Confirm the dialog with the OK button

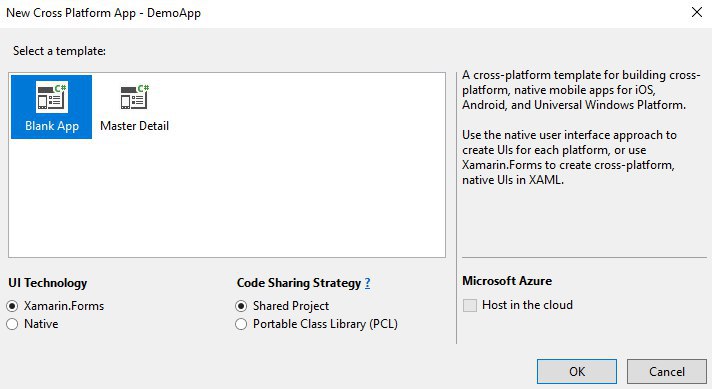click(577, 372)
